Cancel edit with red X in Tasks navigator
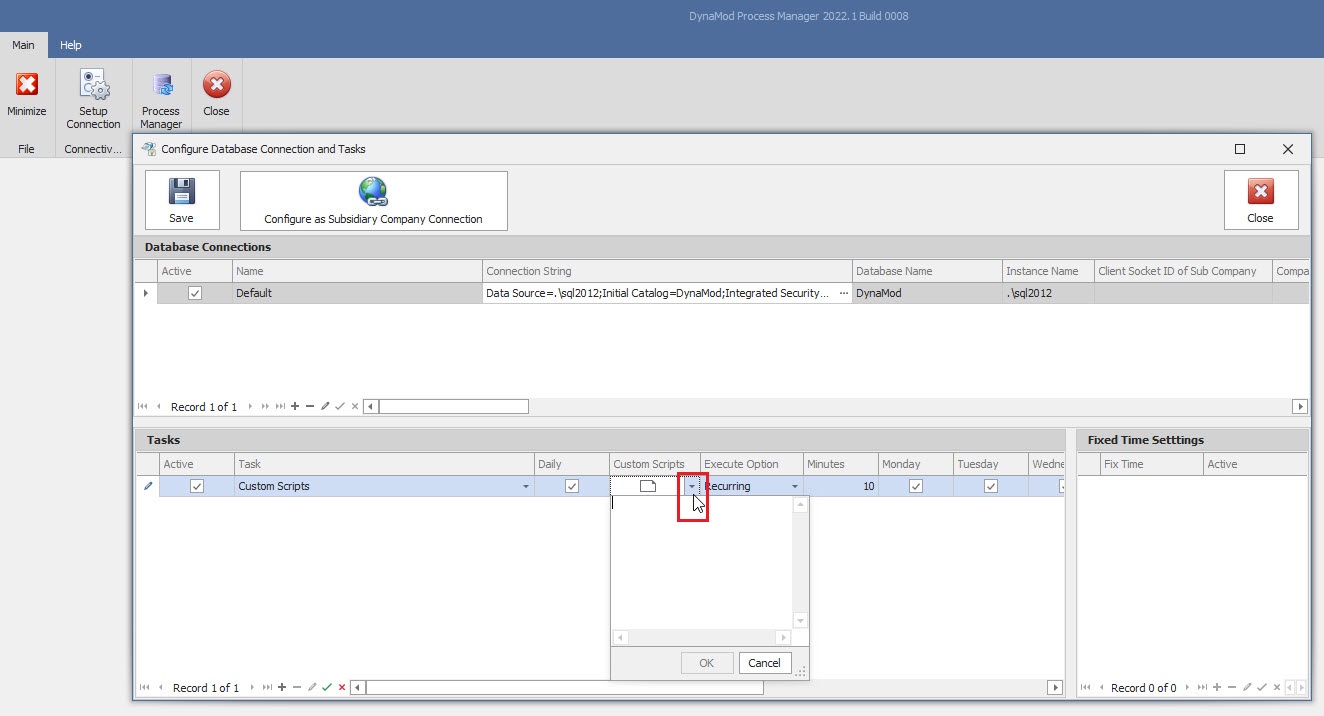 (342, 688)
